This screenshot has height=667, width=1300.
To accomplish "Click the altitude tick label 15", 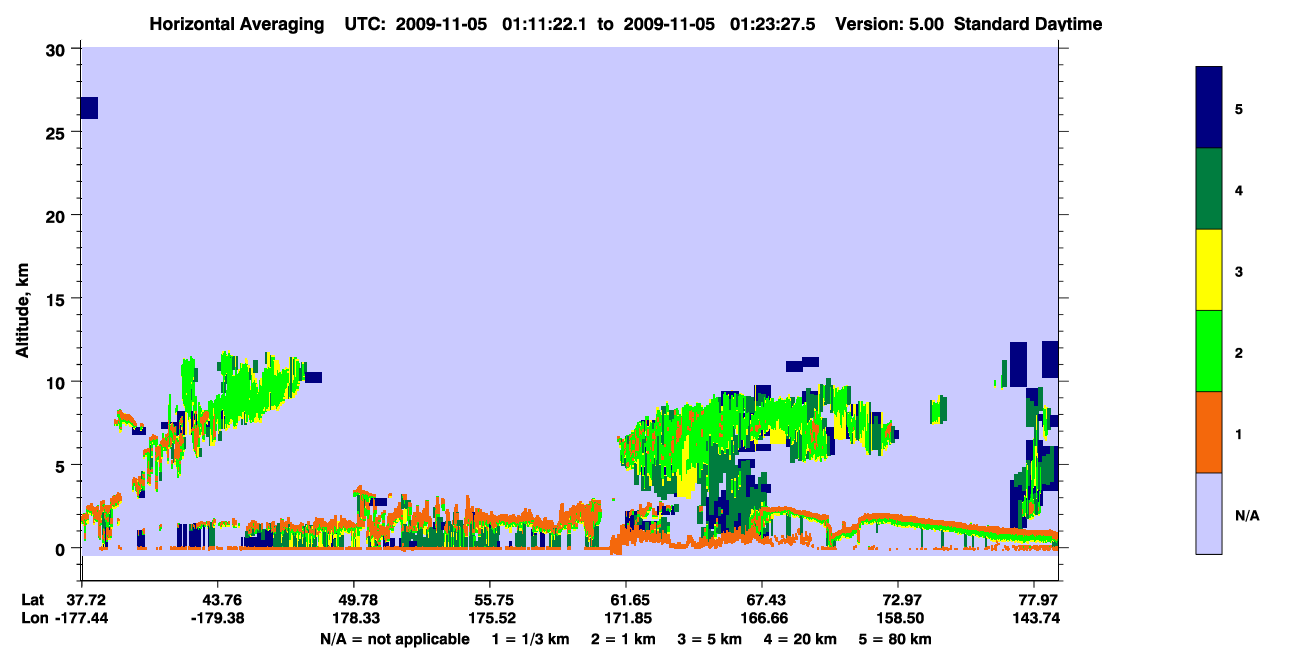I will [57, 298].
